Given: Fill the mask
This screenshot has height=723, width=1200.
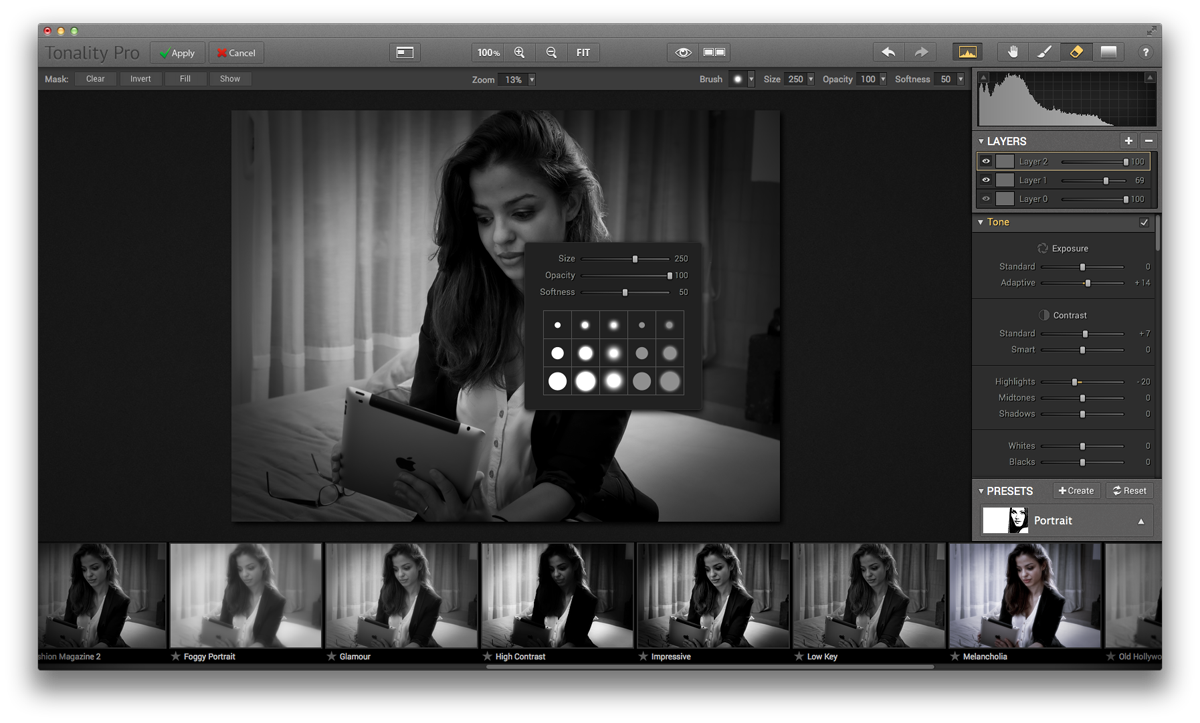Looking at the screenshot, I should pyautogui.click(x=185, y=79).
